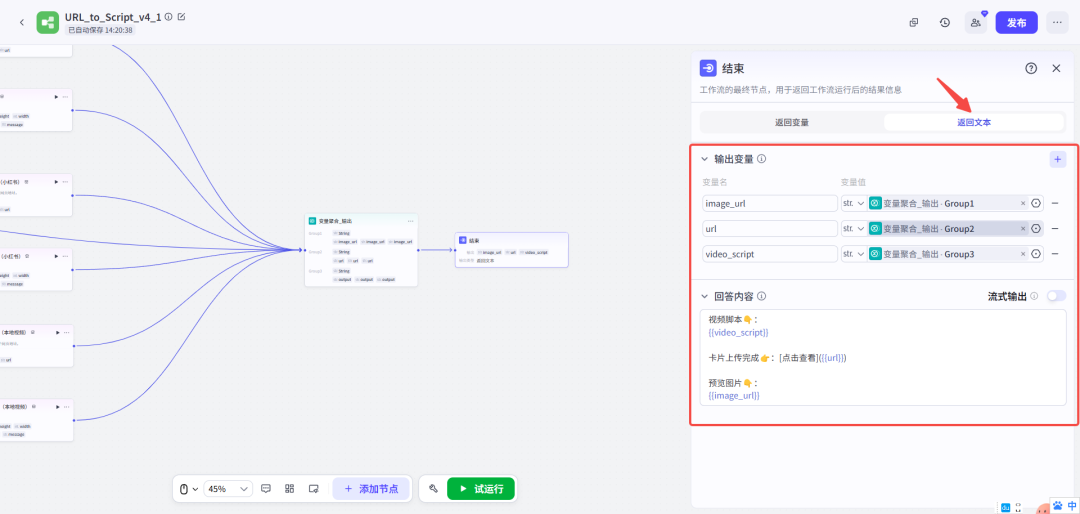This screenshot has width=1080, height=514.
Task: Click the image_url variable name field
Action: [770, 203]
